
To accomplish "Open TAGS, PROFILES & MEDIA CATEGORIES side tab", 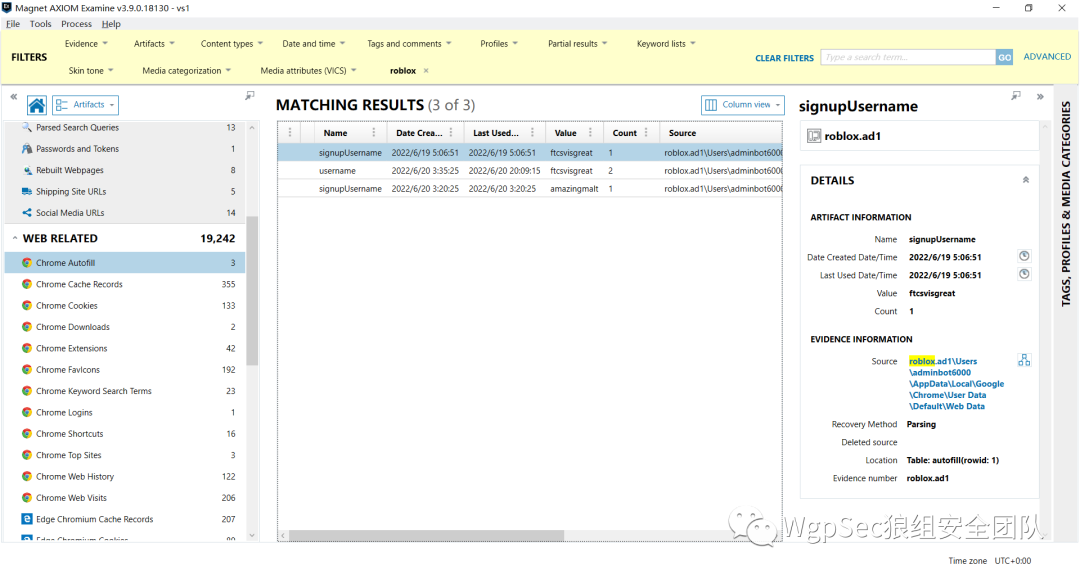I will point(1066,203).
